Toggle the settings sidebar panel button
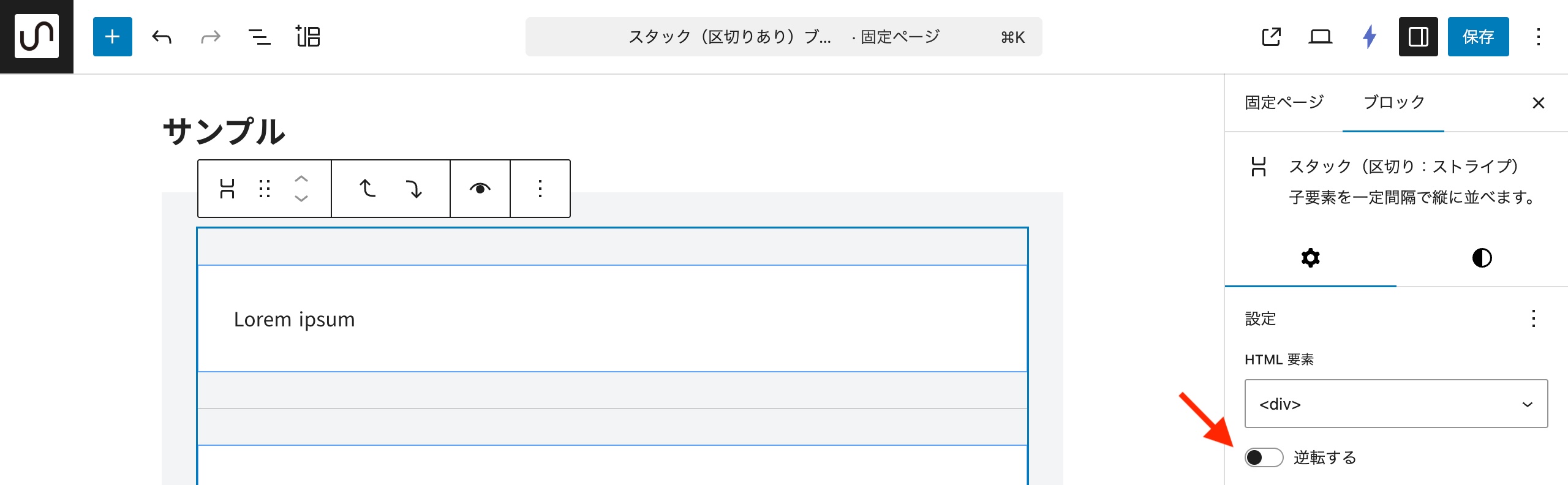This screenshot has width=1568, height=485. pyautogui.click(x=1418, y=37)
